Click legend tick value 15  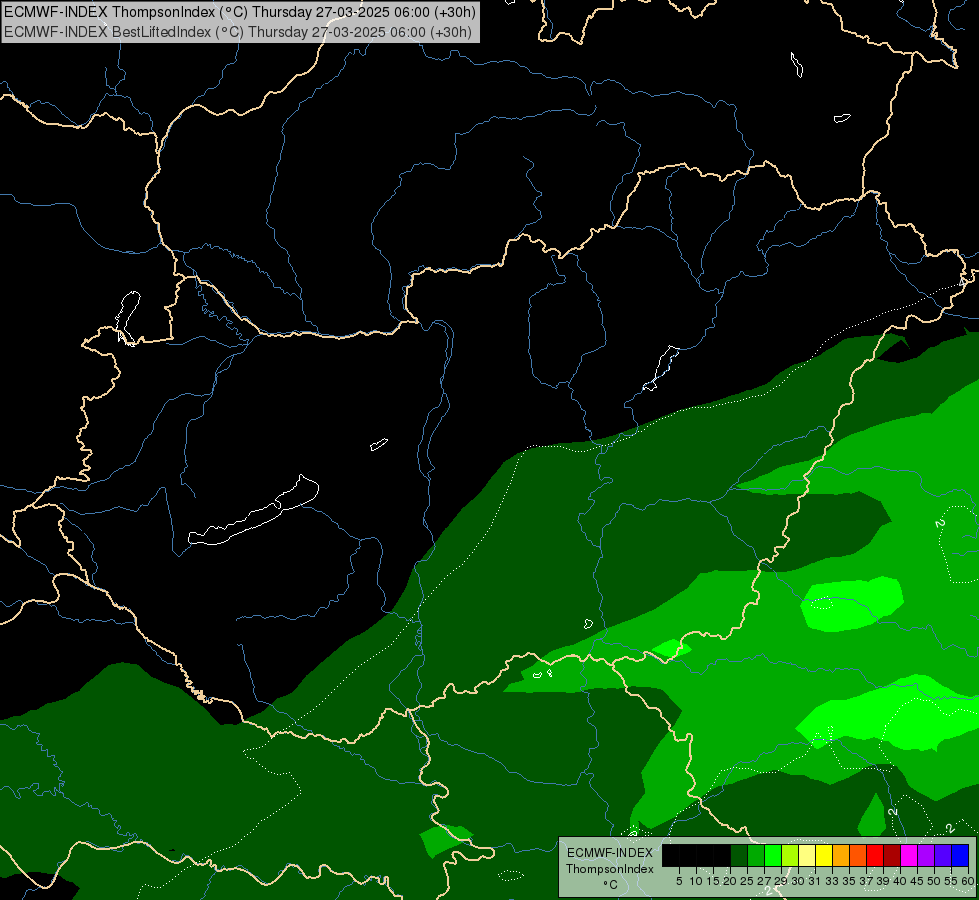click(713, 881)
